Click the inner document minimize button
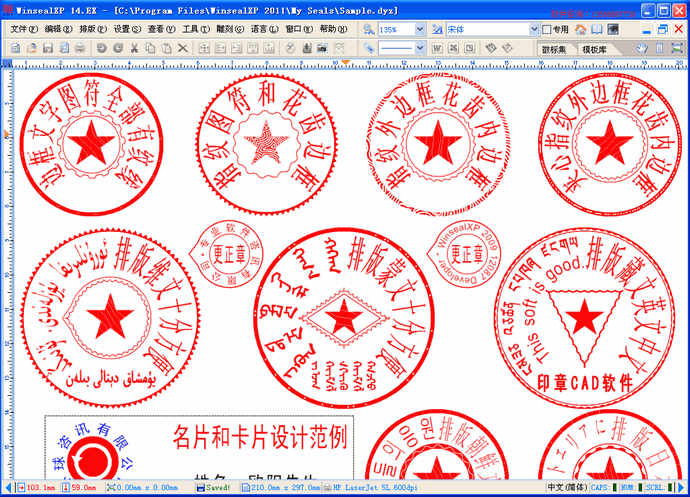This screenshot has height=497, width=690. tap(646, 29)
